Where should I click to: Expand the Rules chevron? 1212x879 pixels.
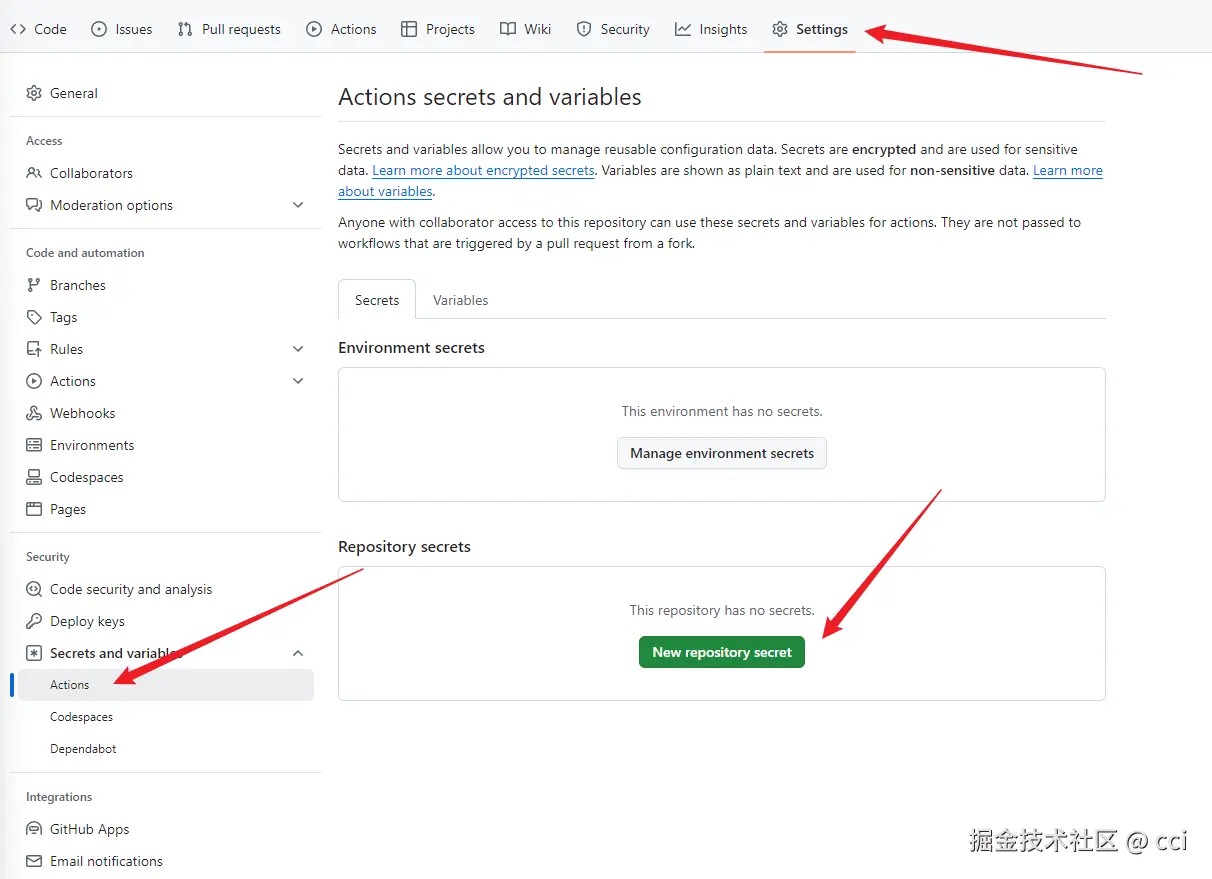click(298, 349)
